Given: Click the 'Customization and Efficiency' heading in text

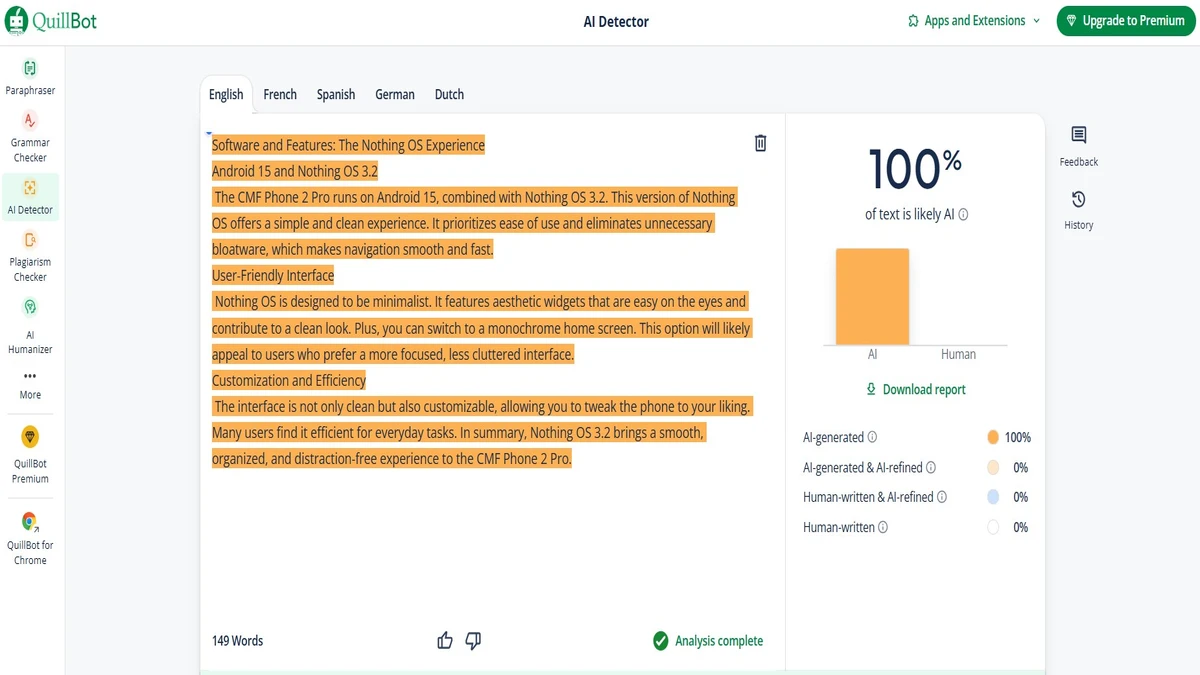Looking at the screenshot, I should pos(289,380).
